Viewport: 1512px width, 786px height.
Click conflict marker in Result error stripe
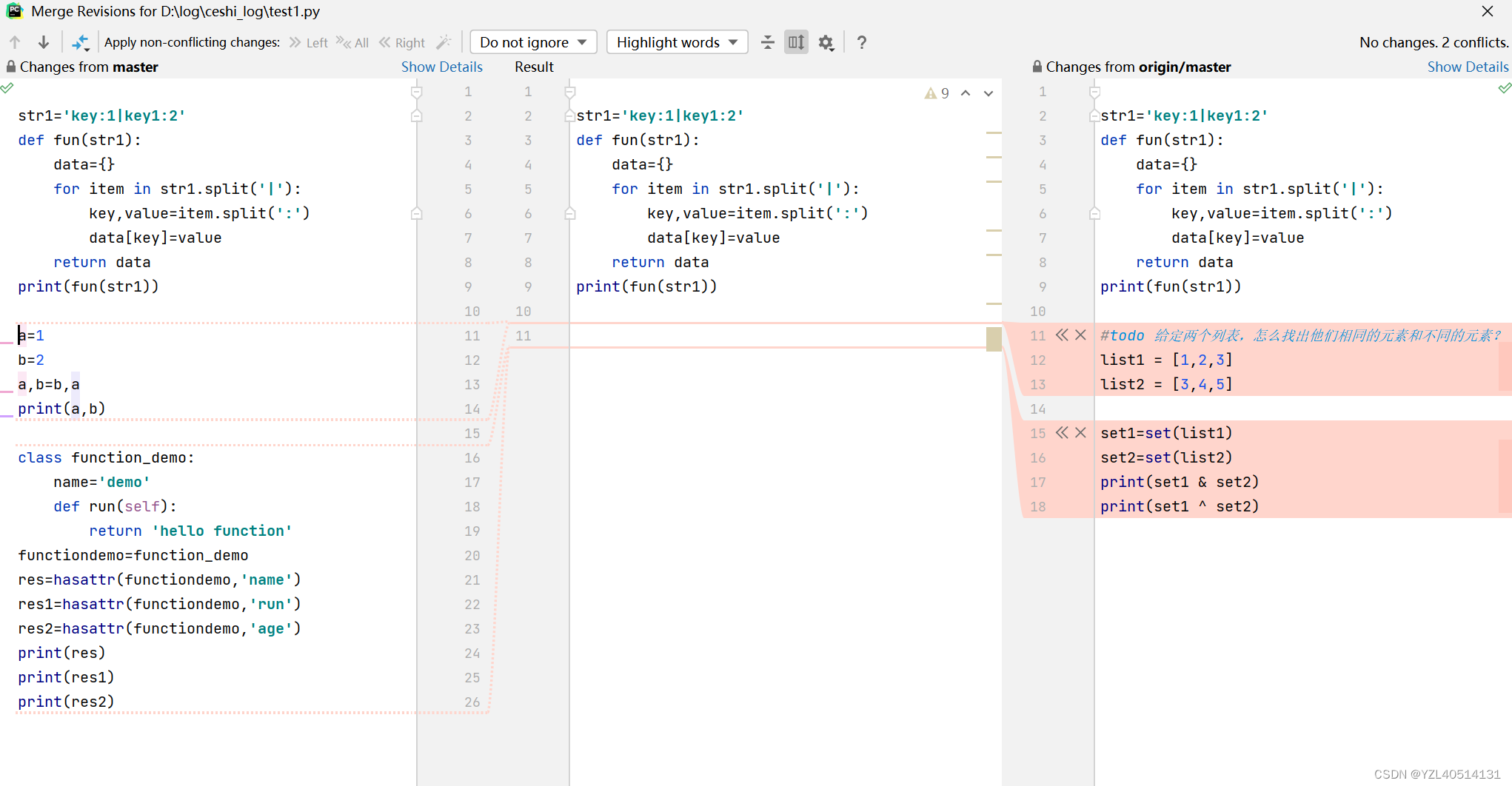994,339
